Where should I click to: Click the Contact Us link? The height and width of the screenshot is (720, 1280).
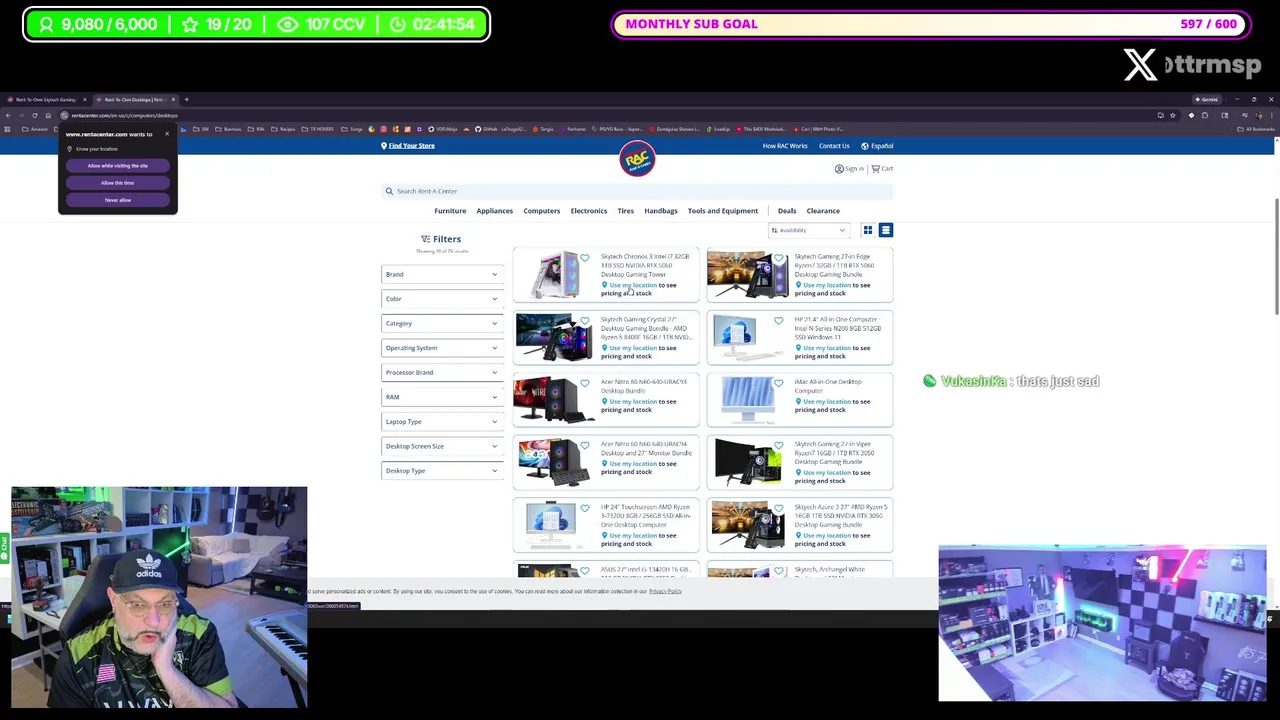834,146
